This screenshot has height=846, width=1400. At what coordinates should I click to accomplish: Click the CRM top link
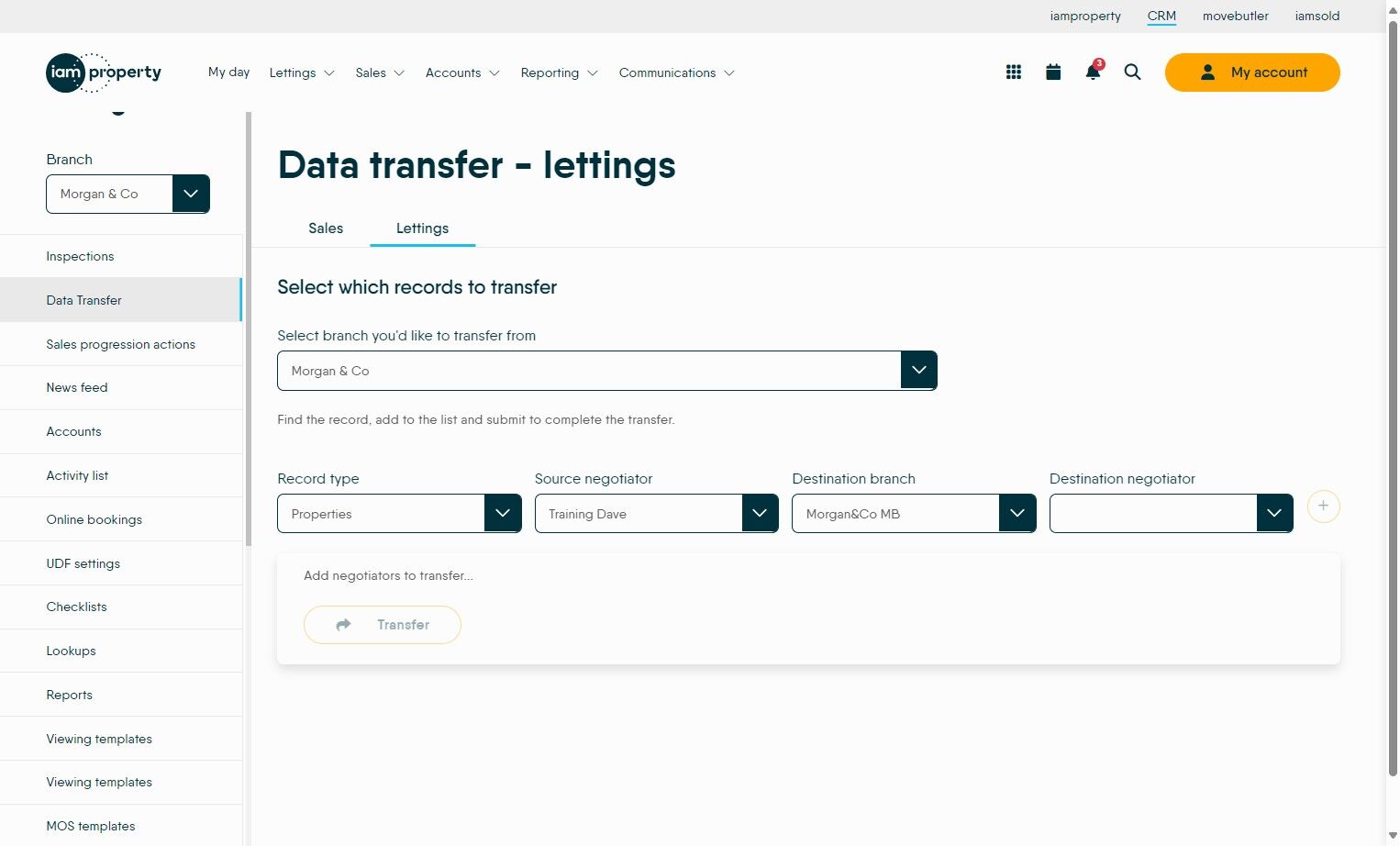coord(1161,16)
